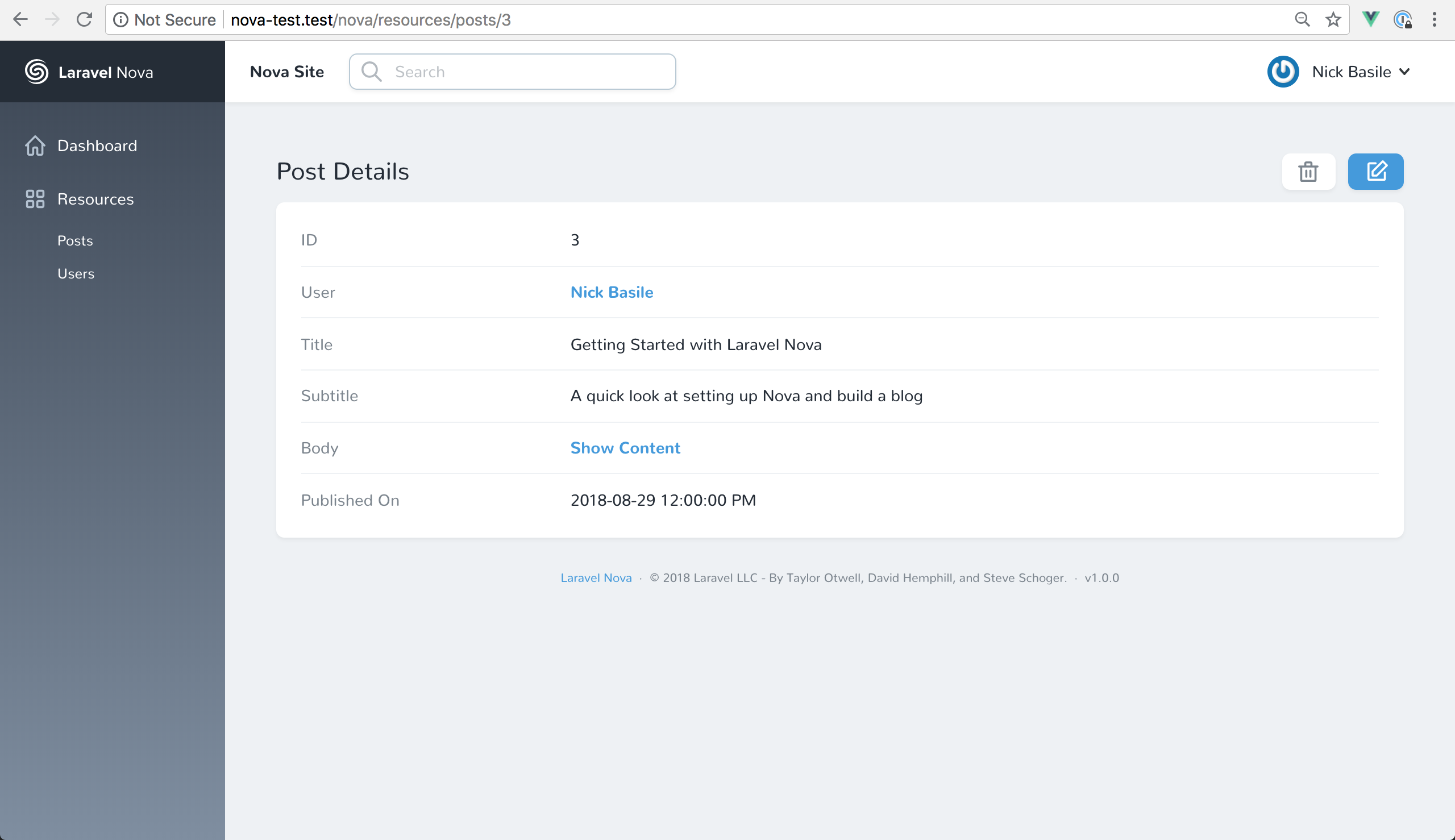This screenshot has width=1455, height=840.
Task: Click the v1.0.0 version text
Action: point(1102,577)
